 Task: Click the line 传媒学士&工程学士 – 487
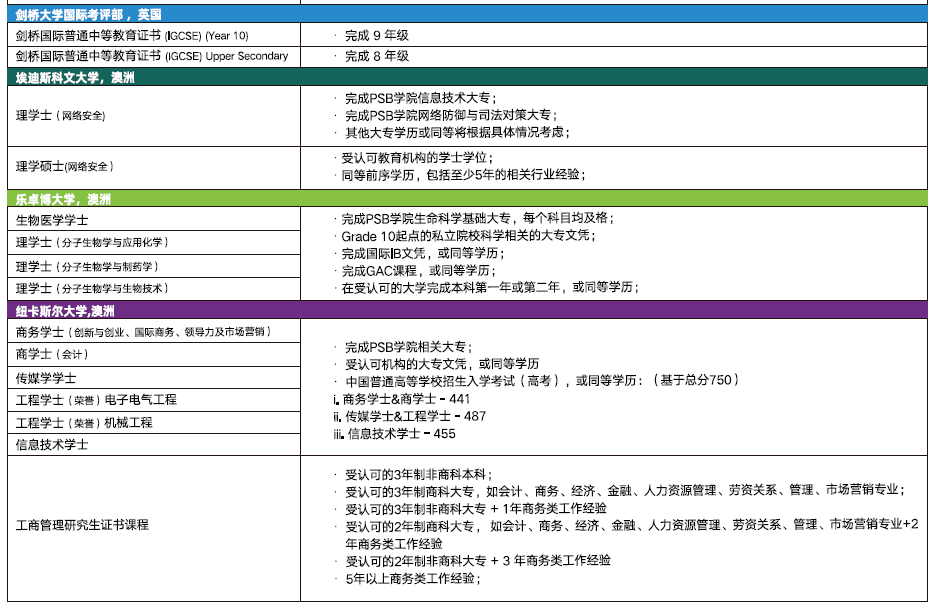tap(410, 417)
